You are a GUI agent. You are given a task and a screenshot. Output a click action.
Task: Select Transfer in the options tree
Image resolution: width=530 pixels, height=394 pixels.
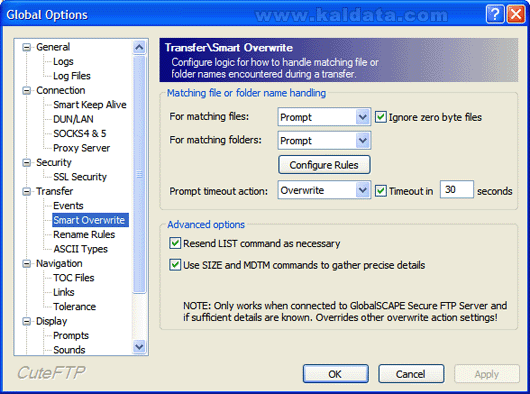[x=55, y=192]
